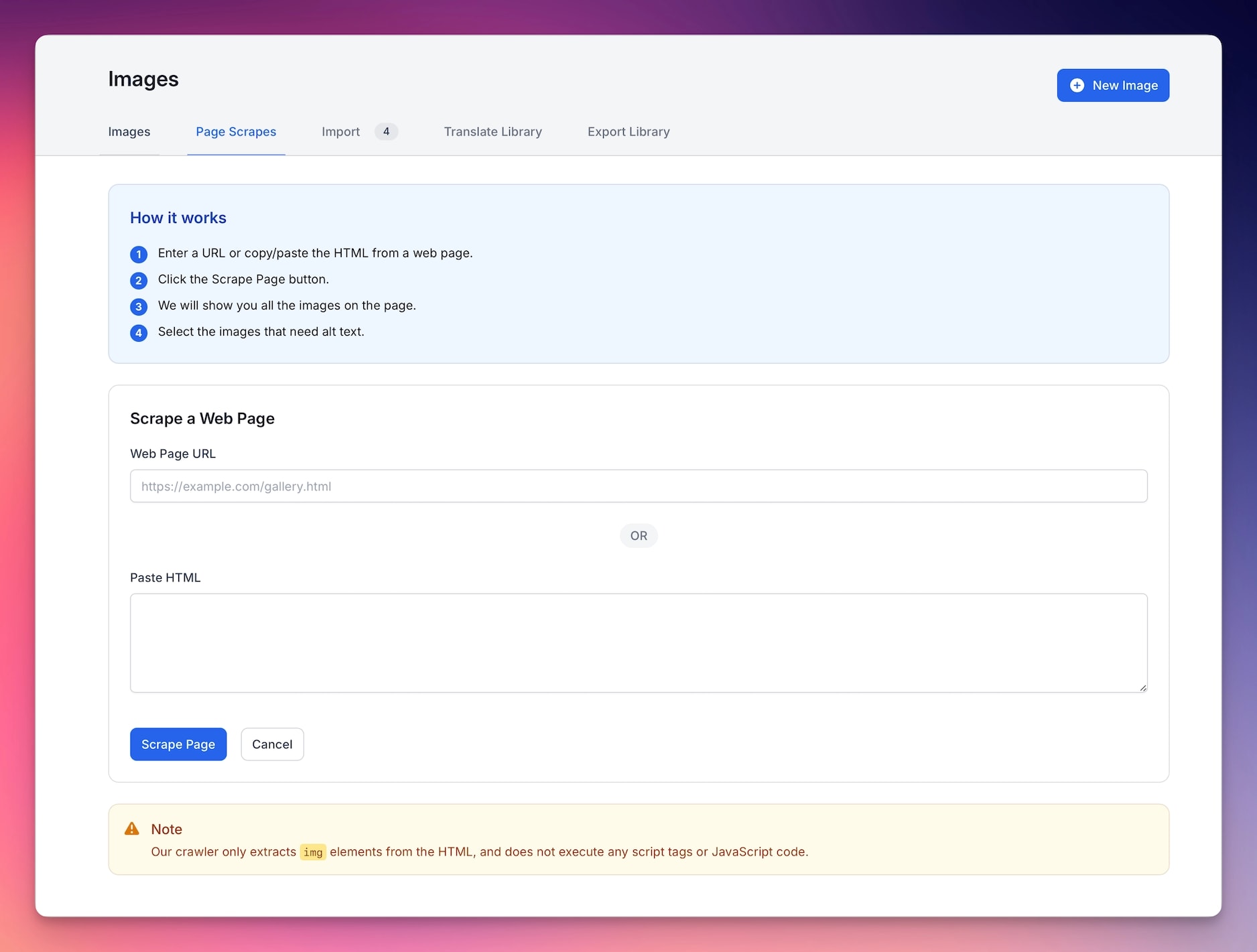Click the New Image button
Viewport: 1257px width, 952px height.
pos(1112,85)
